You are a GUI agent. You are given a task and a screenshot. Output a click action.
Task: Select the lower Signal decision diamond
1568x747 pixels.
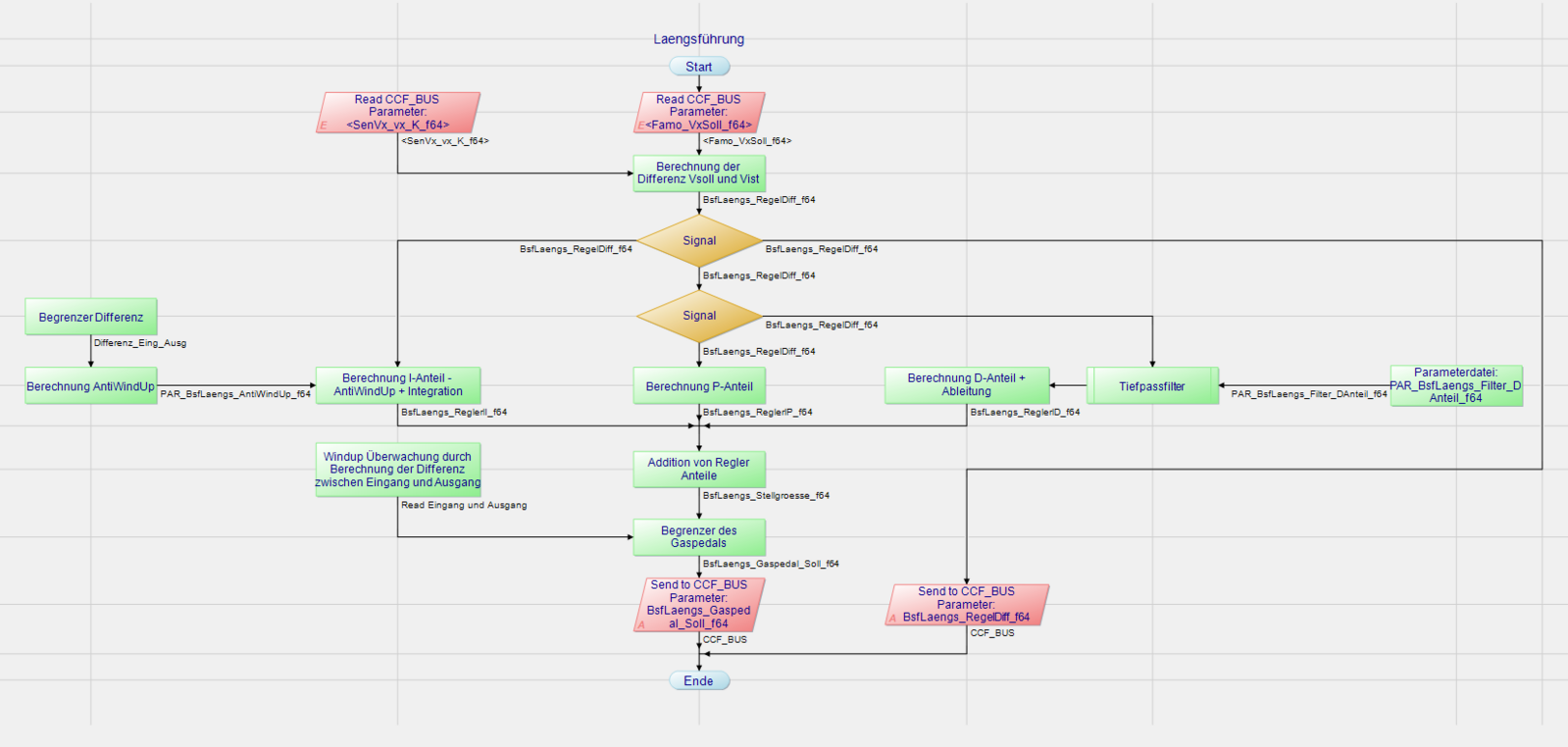pyautogui.click(x=699, y=316)
